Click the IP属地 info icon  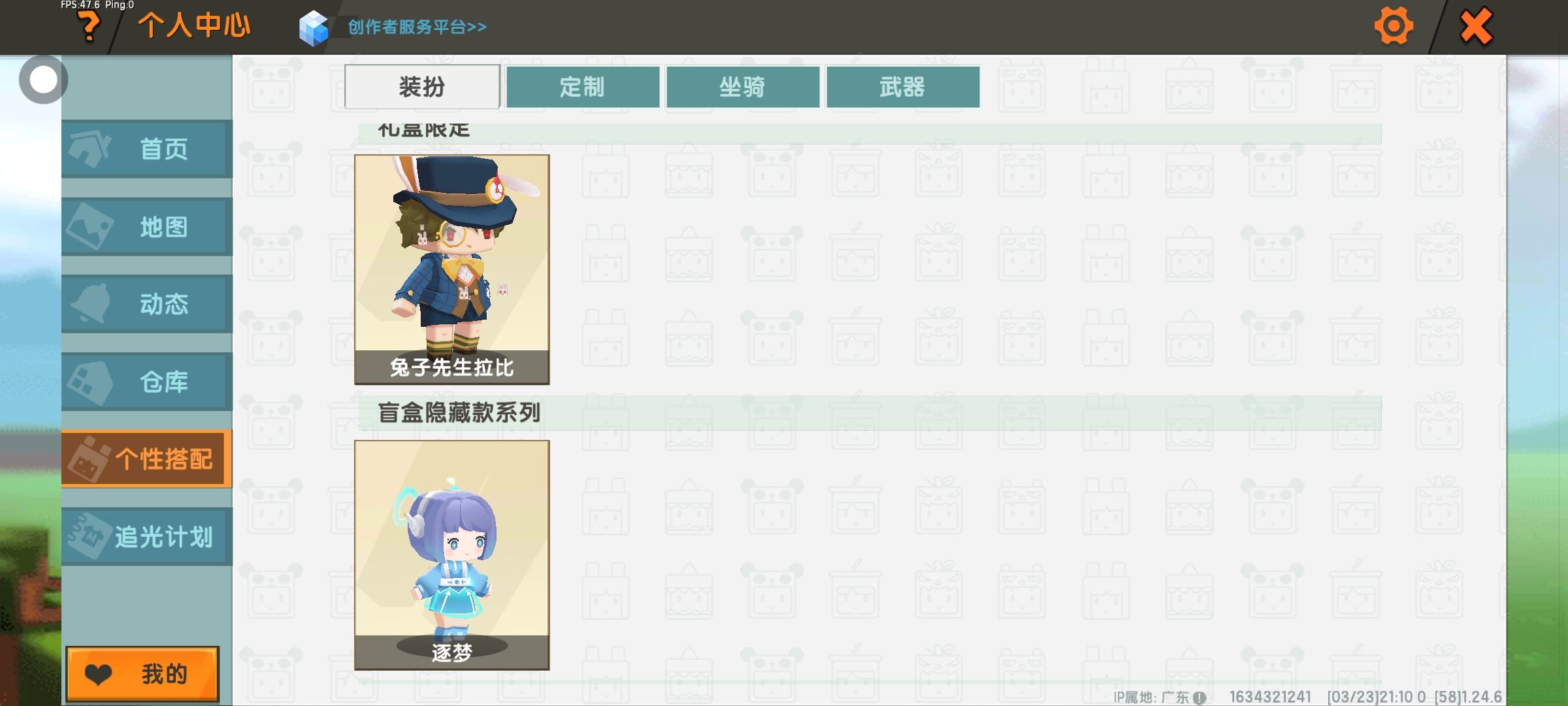pyautogui.click(x=1199, y=698)
